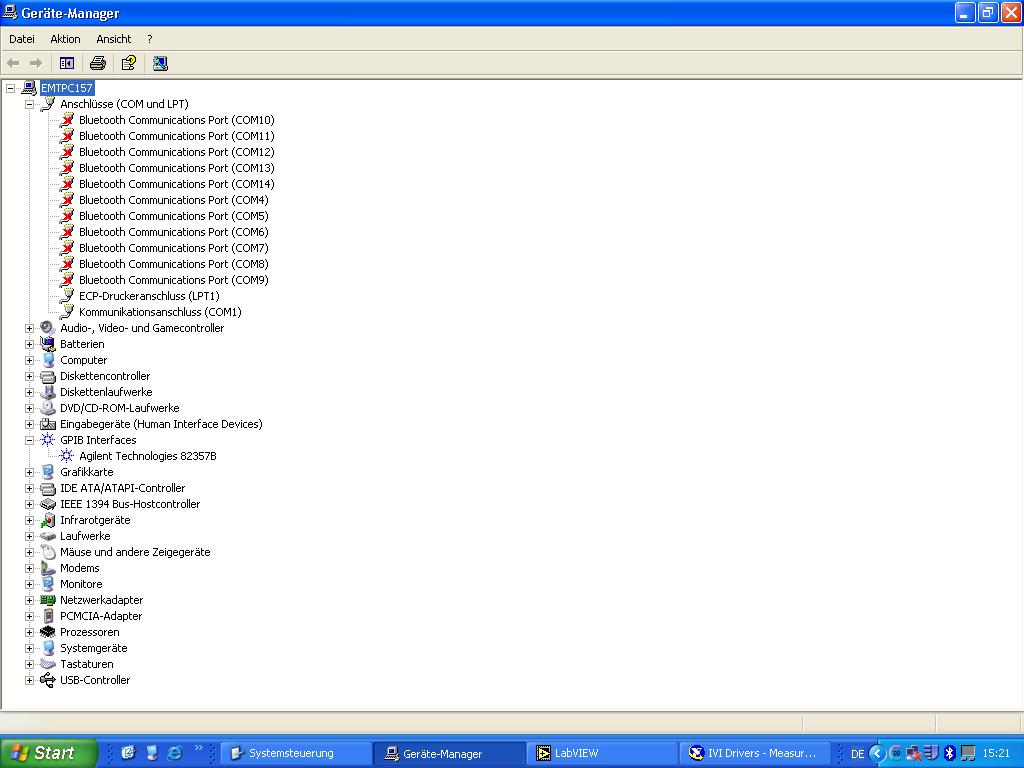
Task: Click the Audio-, Video- und Gamecontroller icon
Action: [x=48, y=328]
